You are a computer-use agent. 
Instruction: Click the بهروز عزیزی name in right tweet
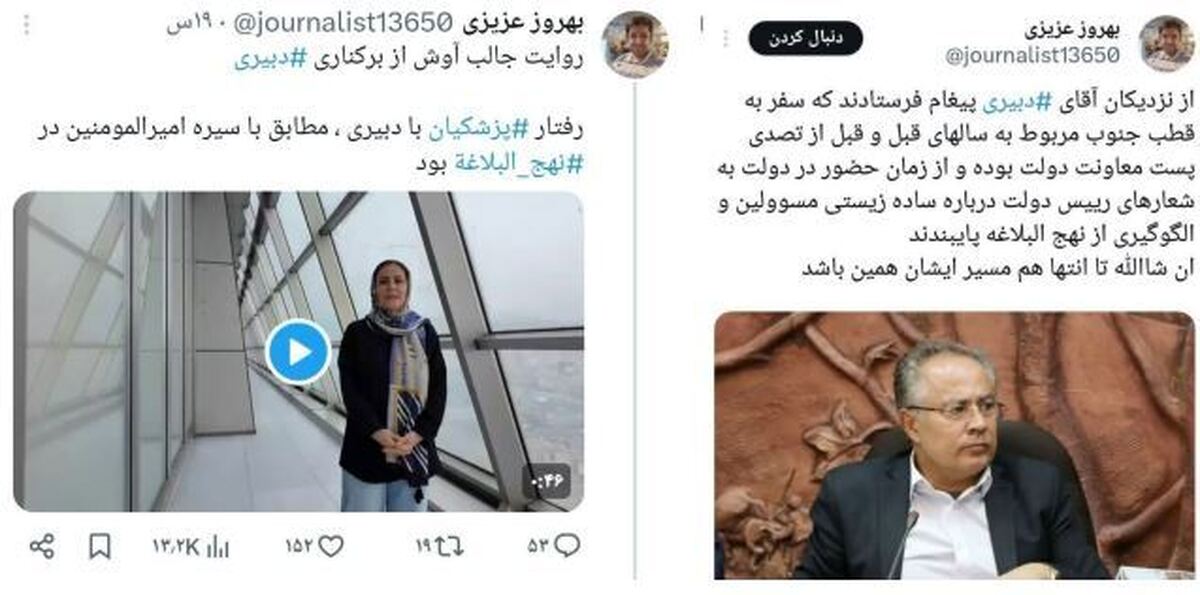[x=1072, y=29]
